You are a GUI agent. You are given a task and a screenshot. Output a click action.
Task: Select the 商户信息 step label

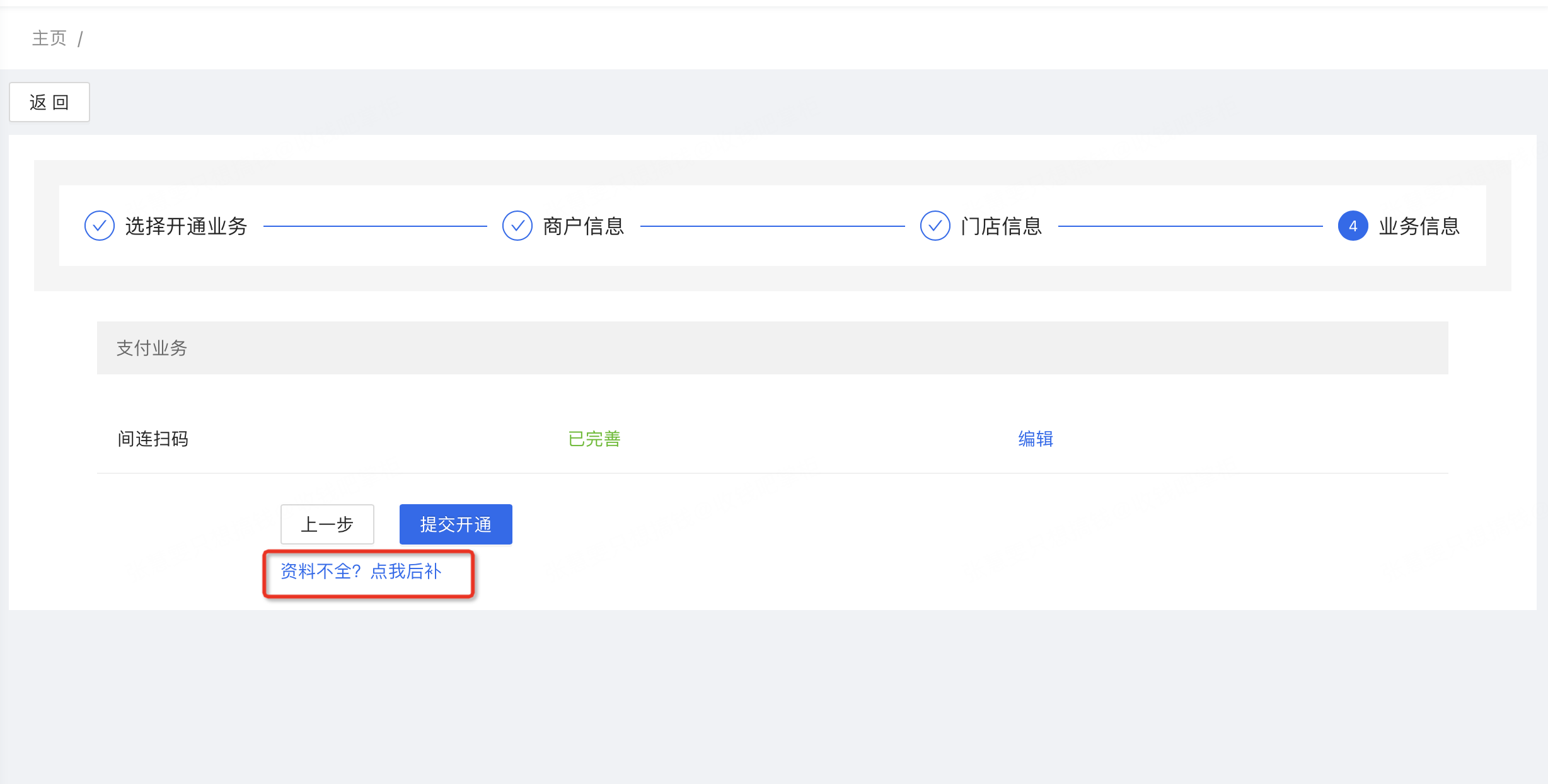584,226
